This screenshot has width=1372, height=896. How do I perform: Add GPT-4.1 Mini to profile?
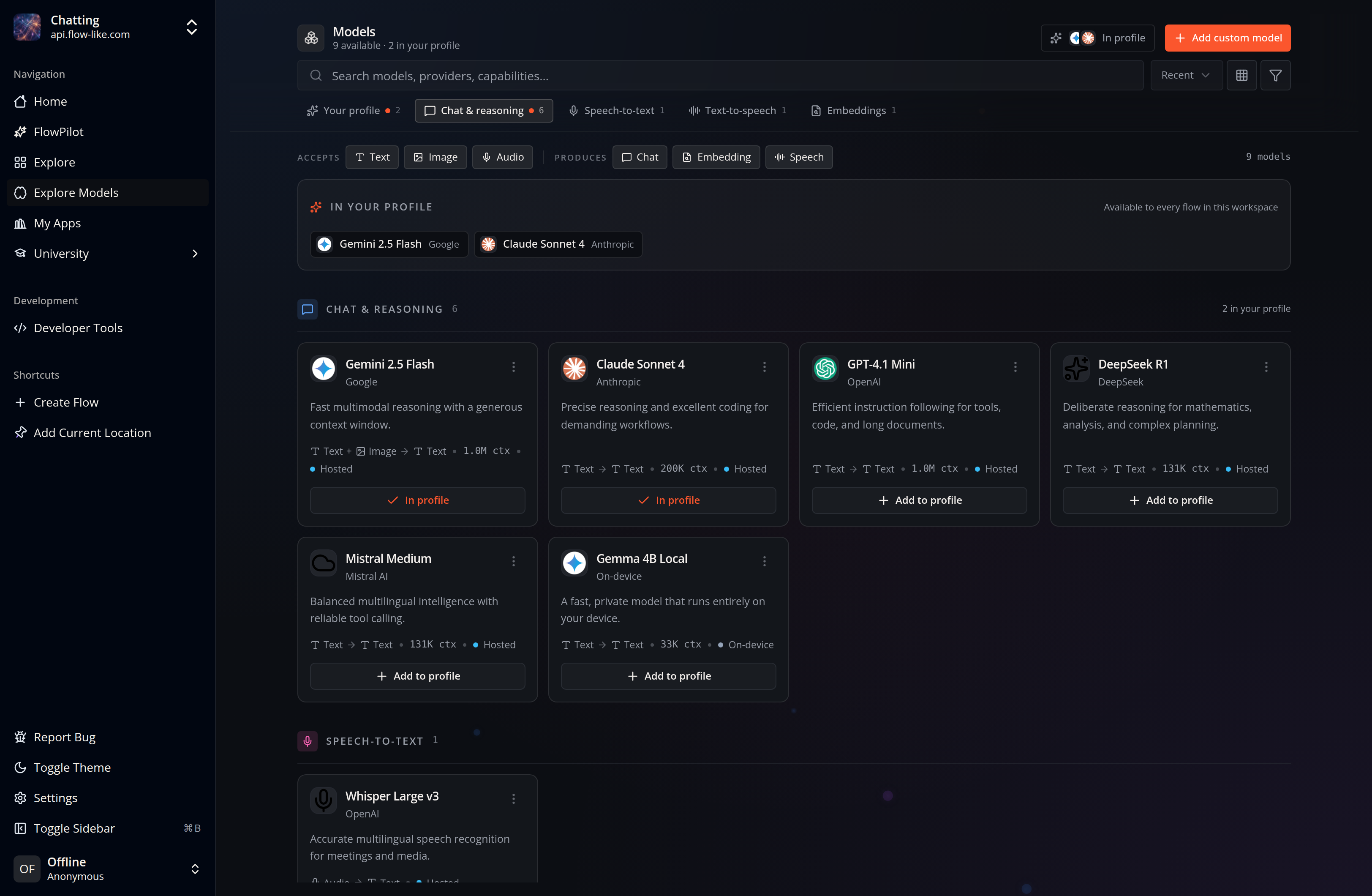[x=919, y=500]
